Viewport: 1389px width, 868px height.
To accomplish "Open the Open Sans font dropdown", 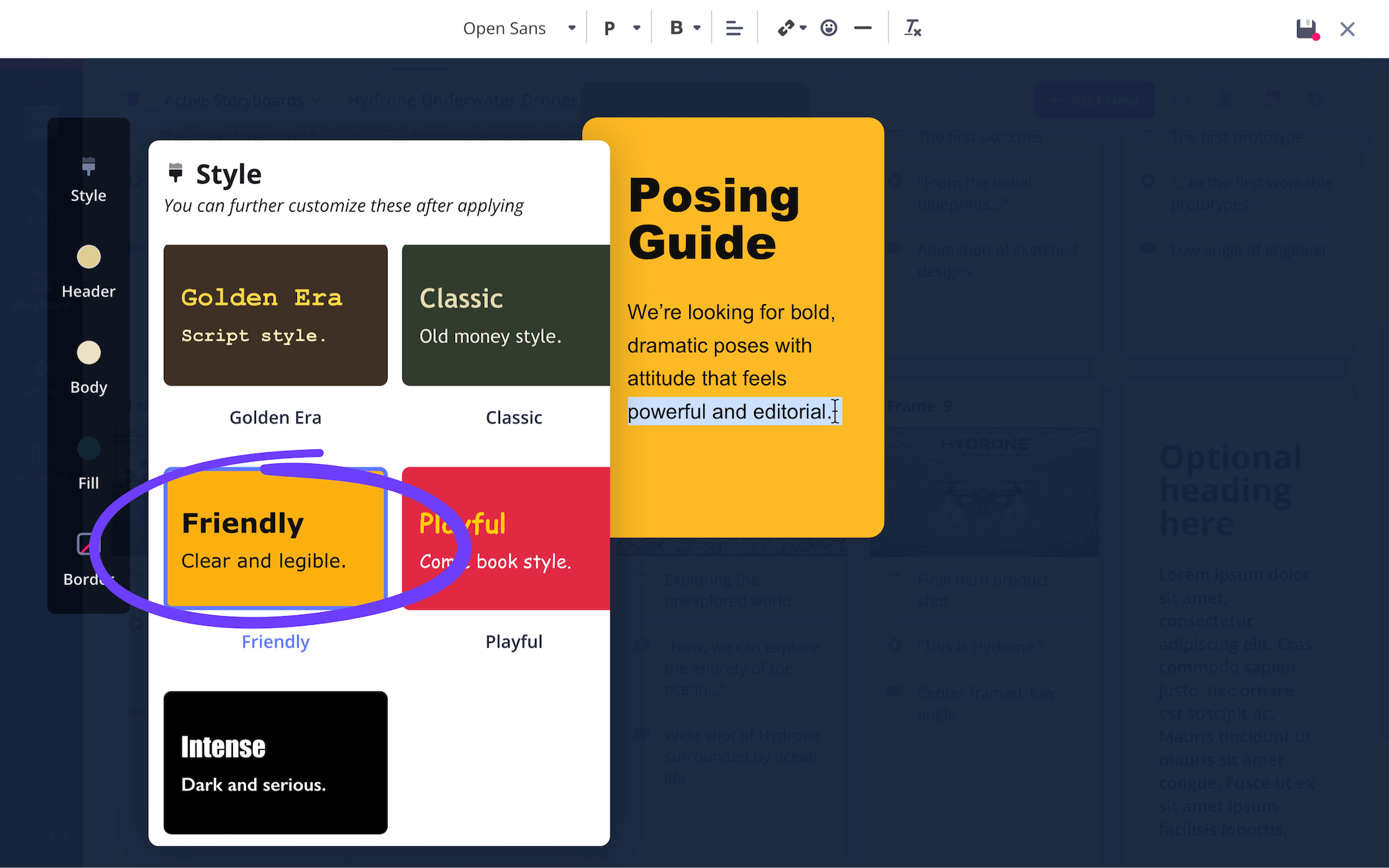I will (519, 28).
